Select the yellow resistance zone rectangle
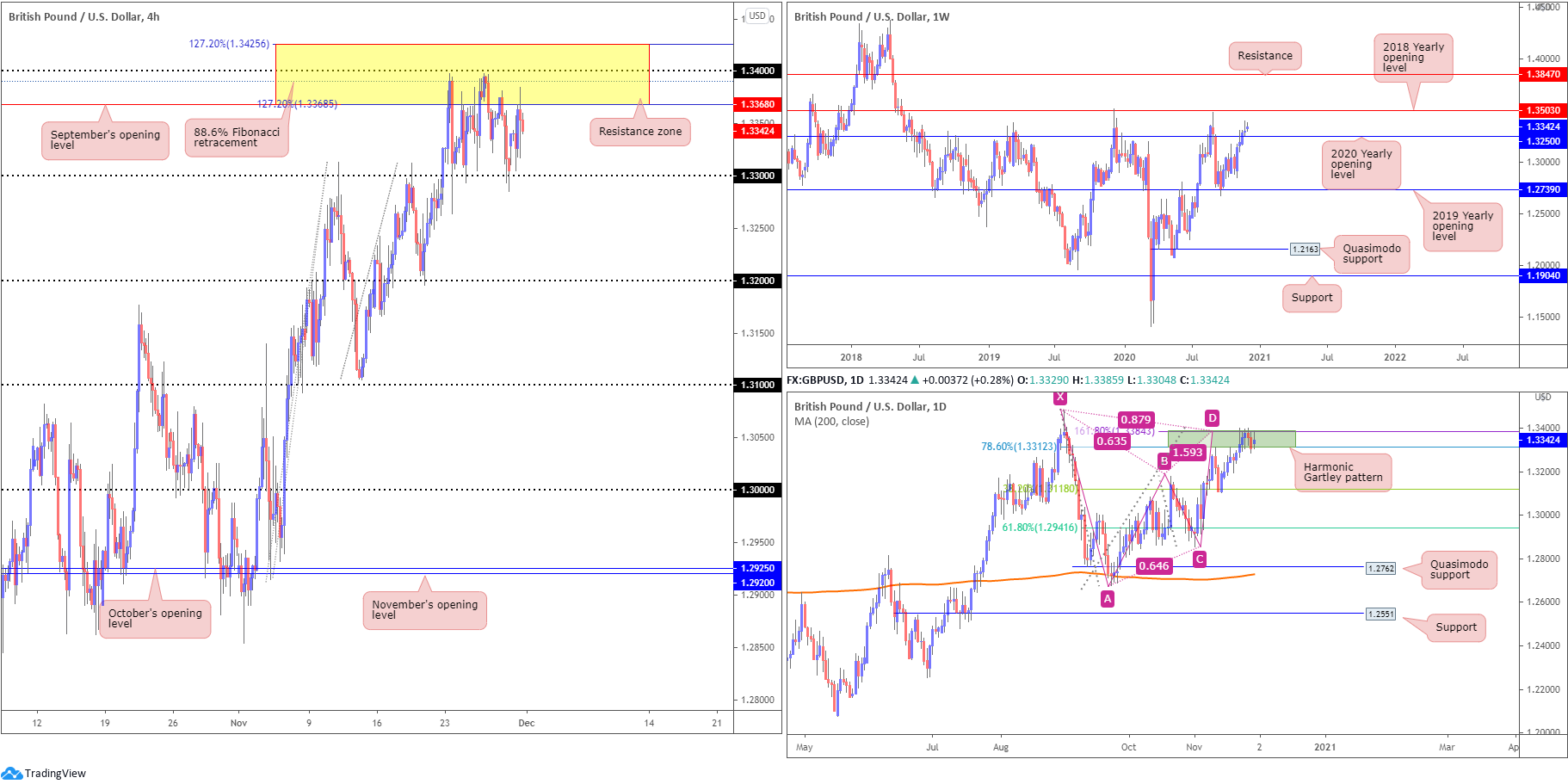This screenshot has height=784, width=1568. (462, 74)
